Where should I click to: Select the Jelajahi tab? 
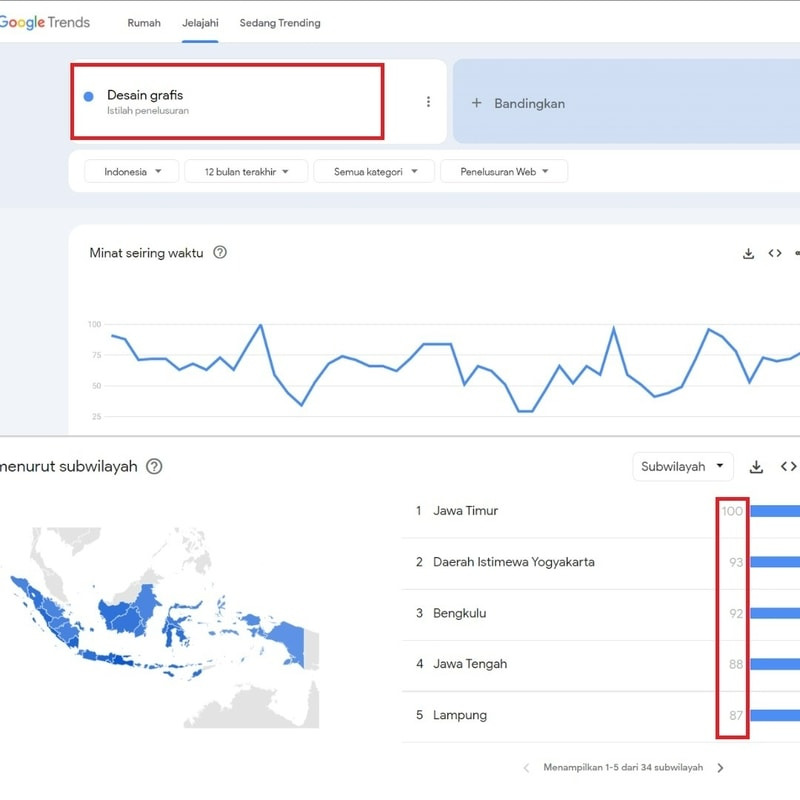pyautogui.click(x=200, y=23)
